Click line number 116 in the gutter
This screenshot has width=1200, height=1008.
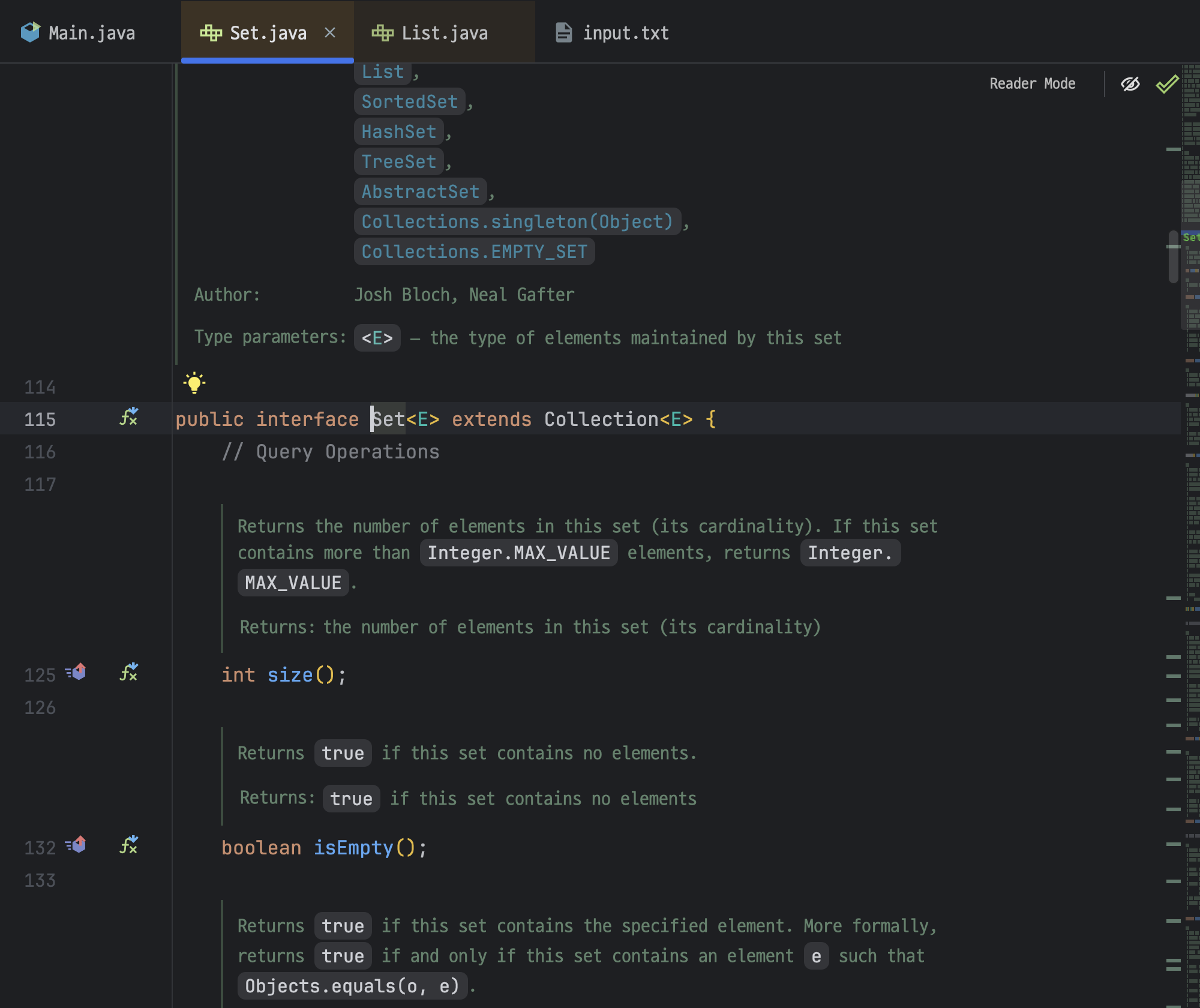point(40,452)
